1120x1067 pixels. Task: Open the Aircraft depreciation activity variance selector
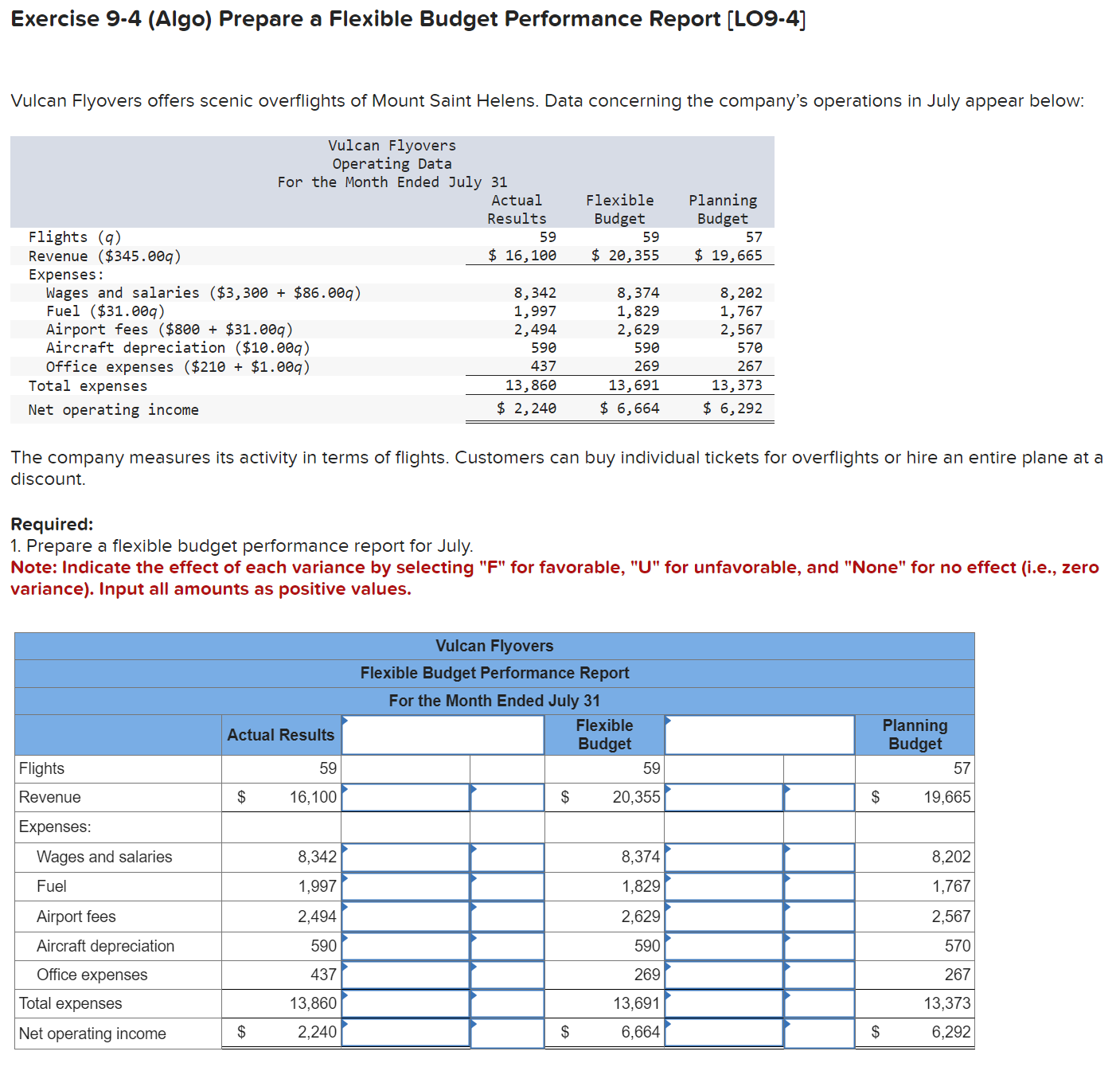(818, 945)
